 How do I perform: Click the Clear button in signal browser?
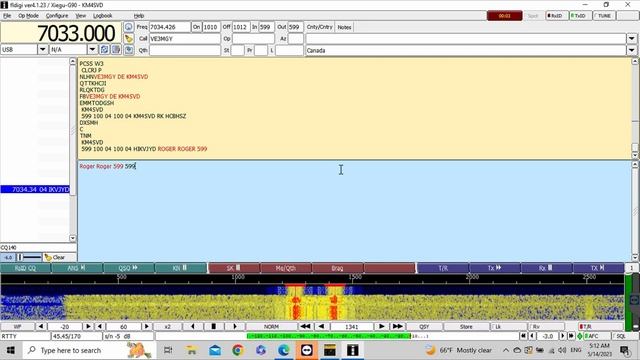tap(60, 257)
